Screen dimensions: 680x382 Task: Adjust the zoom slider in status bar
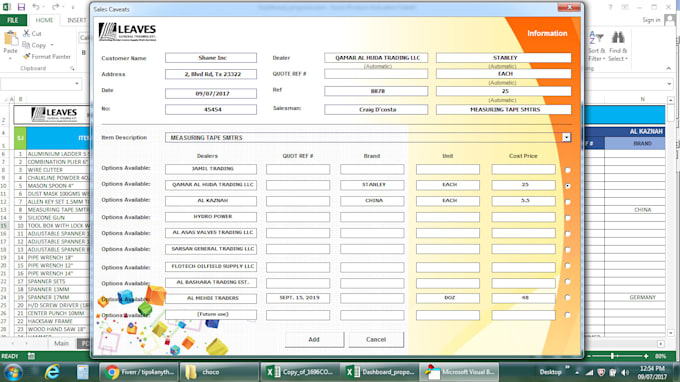pyautogui.click(x=612, y=356)
